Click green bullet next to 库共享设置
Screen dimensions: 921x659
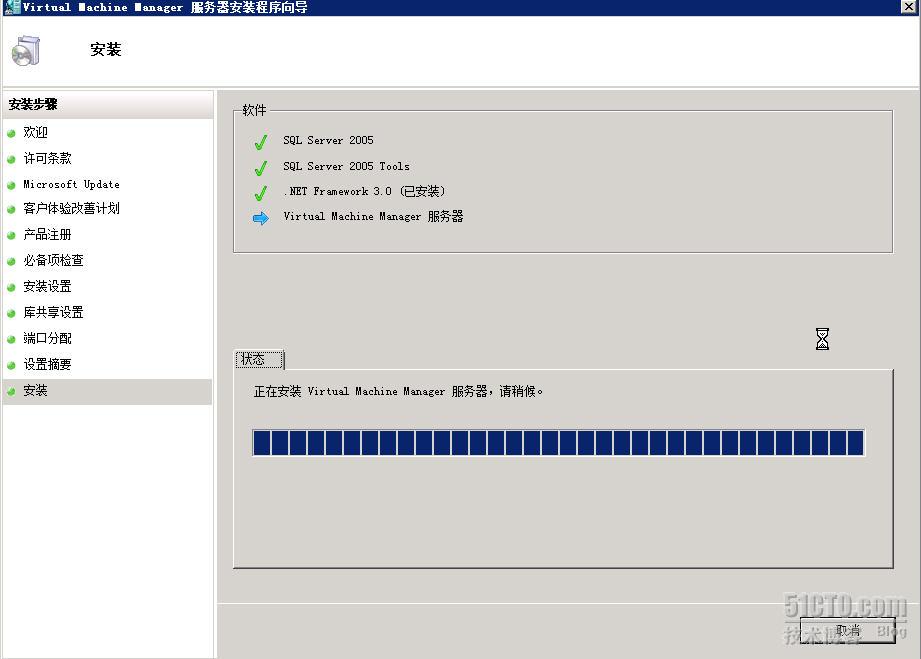click(11, 313)
